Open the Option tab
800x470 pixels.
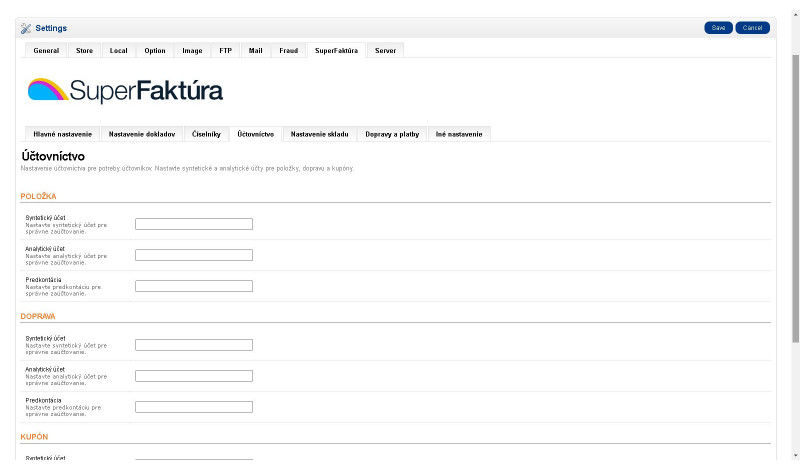[155, 51]
